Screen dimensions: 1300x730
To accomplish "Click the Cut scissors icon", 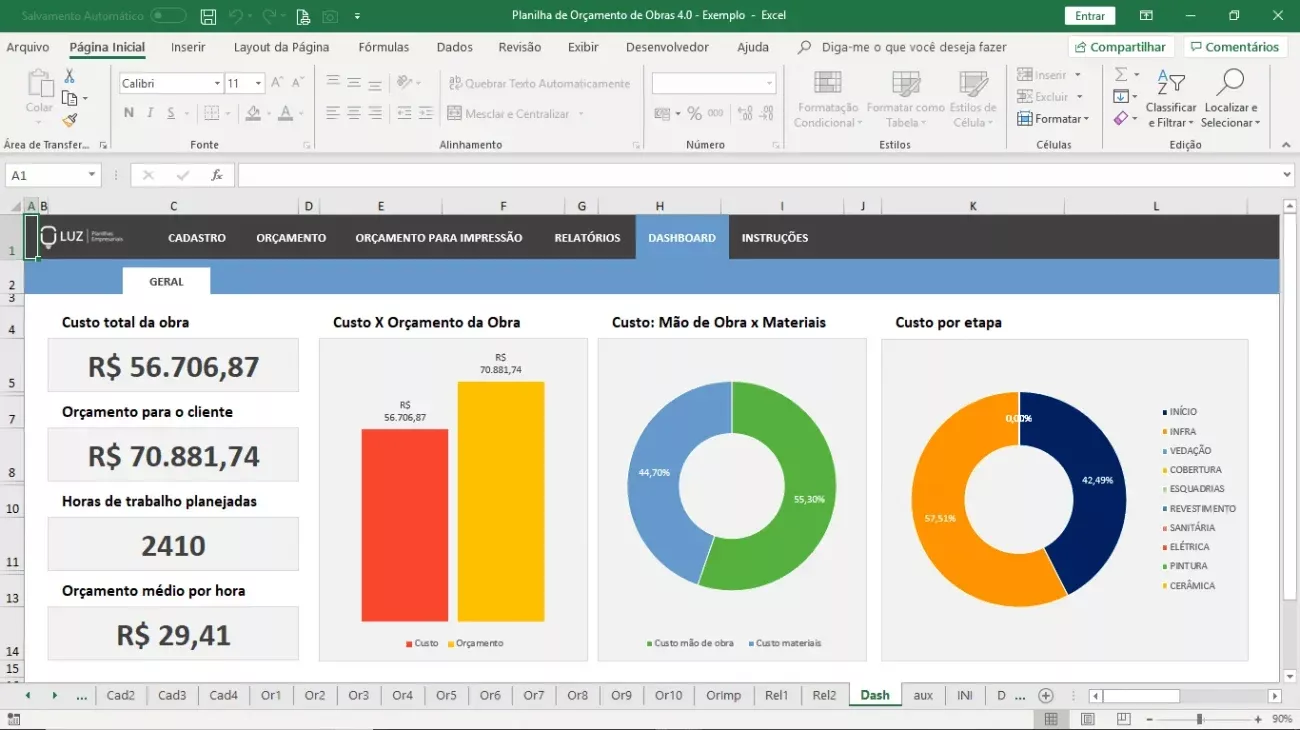I will click(69, 76).
